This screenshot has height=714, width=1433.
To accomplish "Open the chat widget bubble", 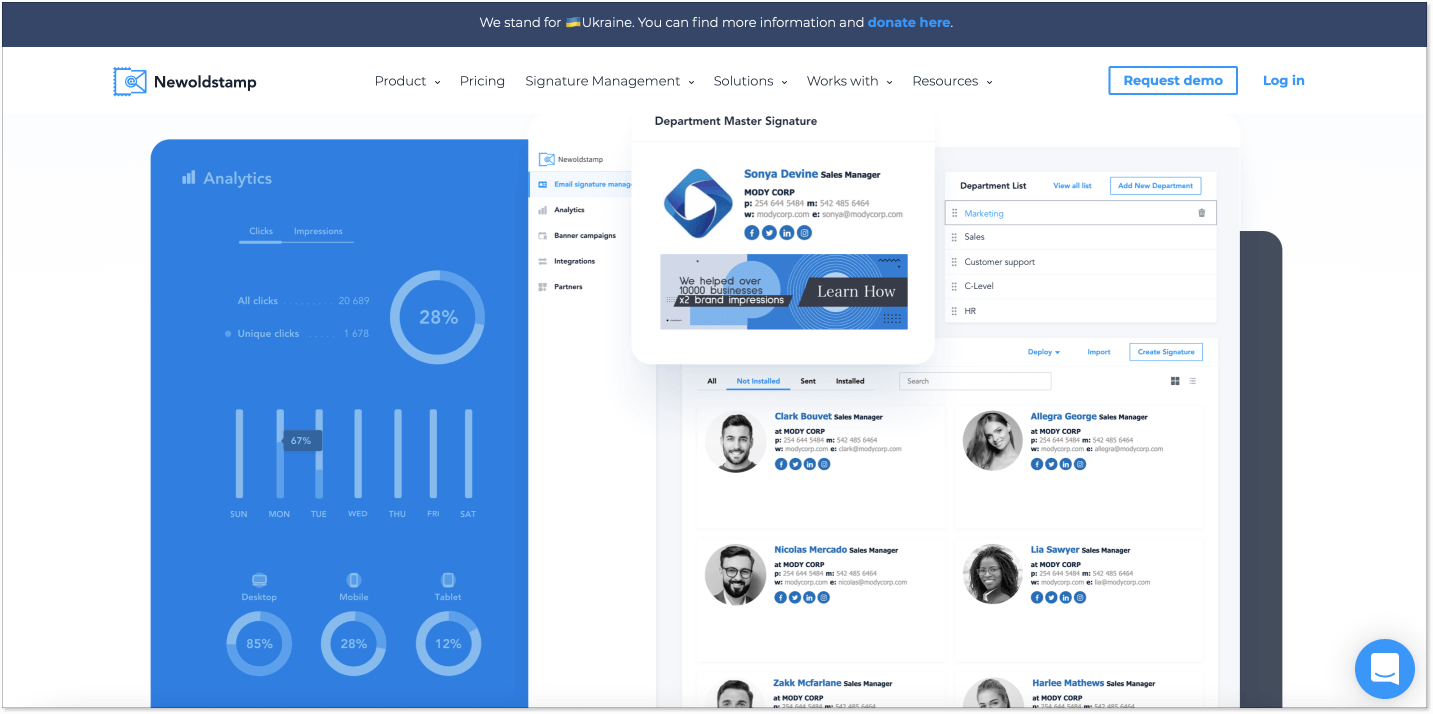I will [1384, 669].
